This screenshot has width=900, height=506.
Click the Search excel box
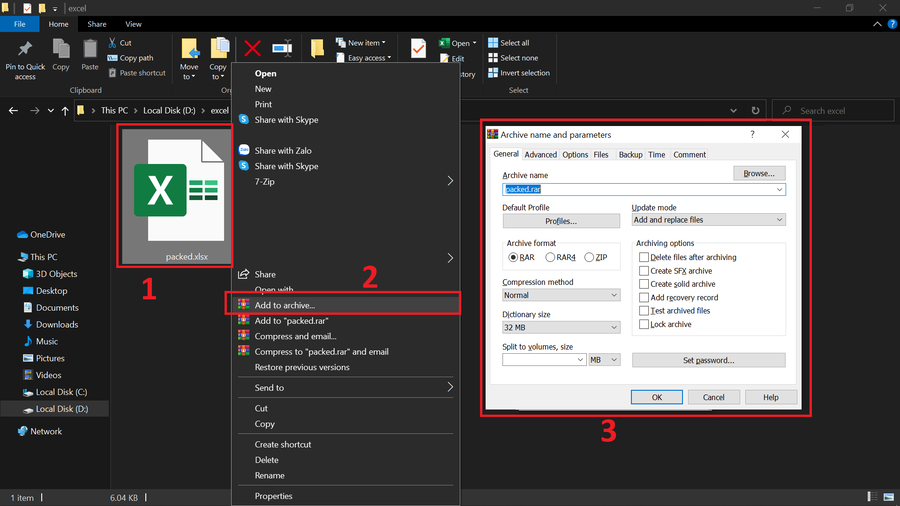click(x=833, y=110)
